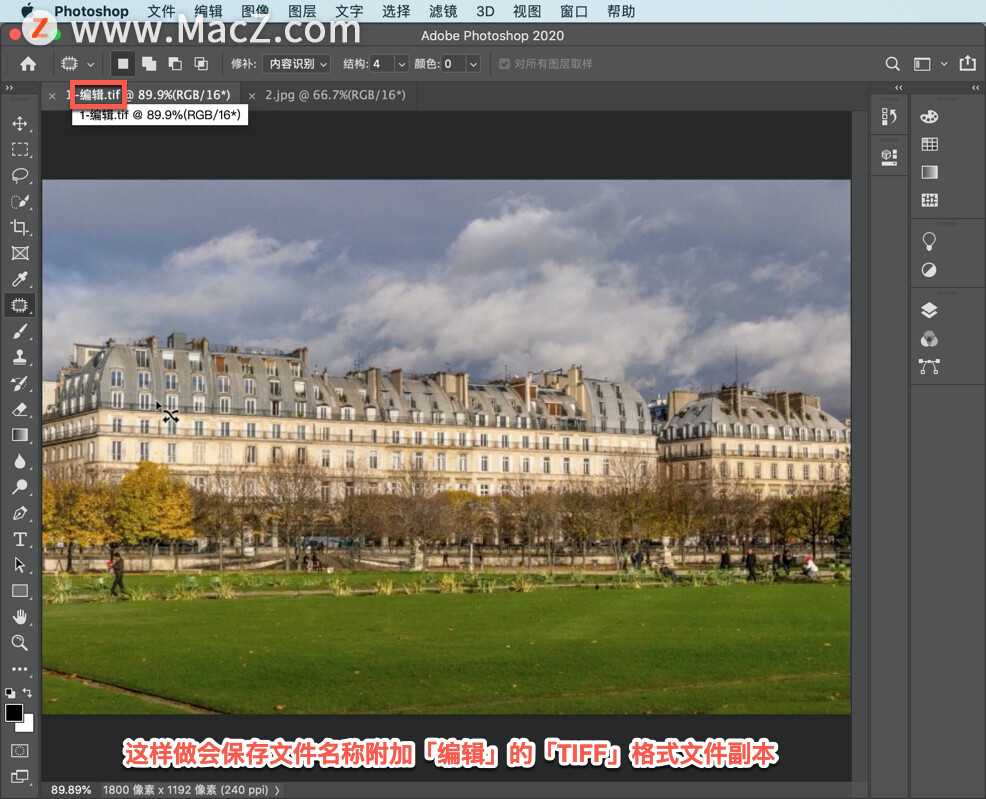Open the Edit Toolbar three-dots menu

19,670
